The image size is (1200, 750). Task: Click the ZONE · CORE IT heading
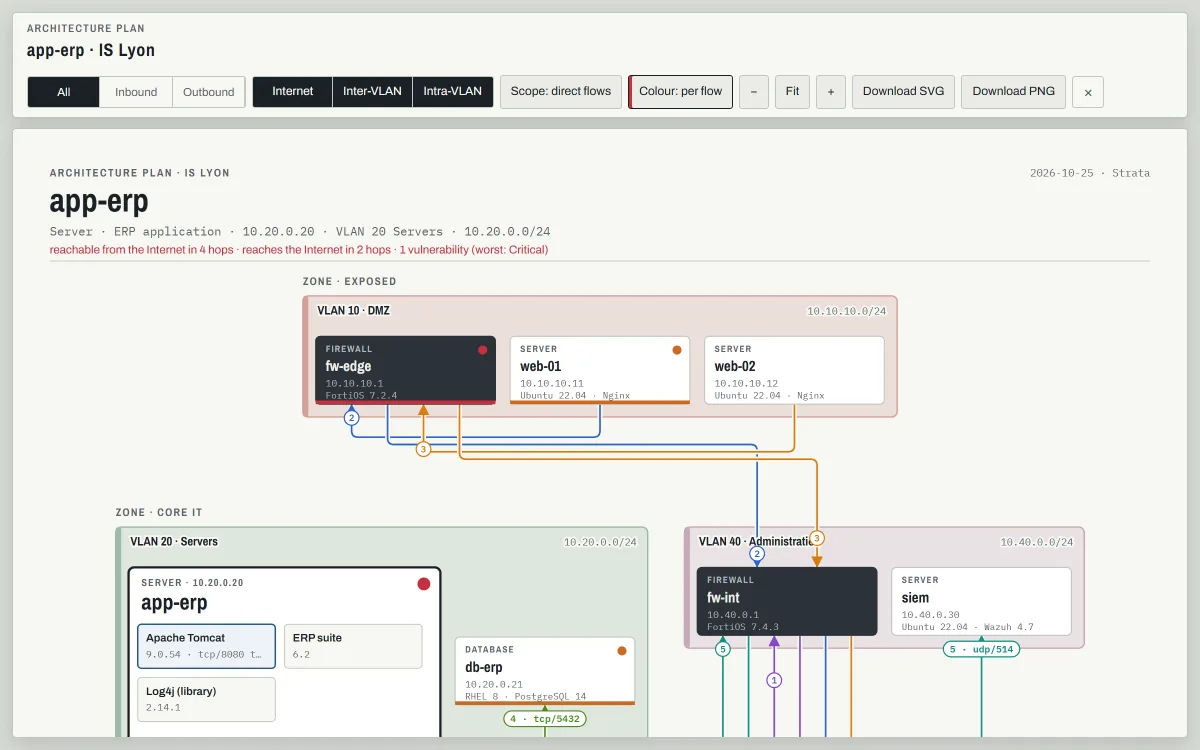[x=159, y=513]
